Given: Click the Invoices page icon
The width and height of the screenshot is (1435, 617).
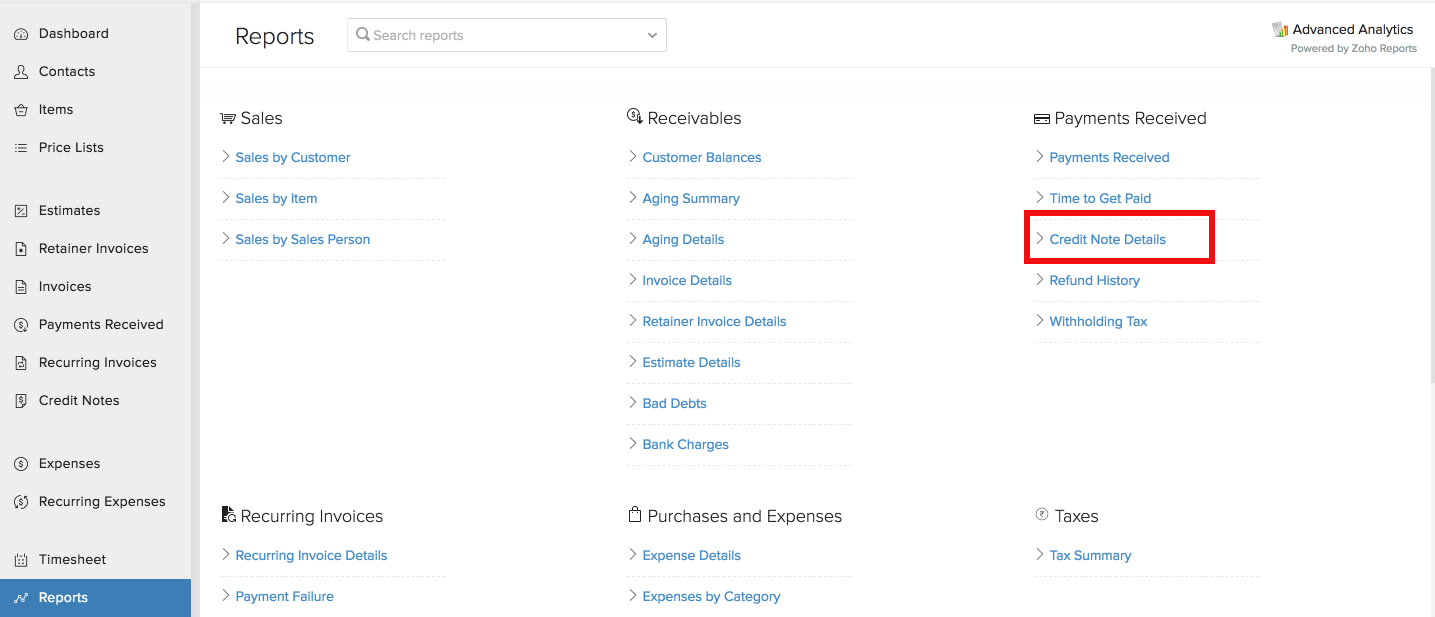Looking at the screenshot, I should pyautogui.click(x=21, y=287).
